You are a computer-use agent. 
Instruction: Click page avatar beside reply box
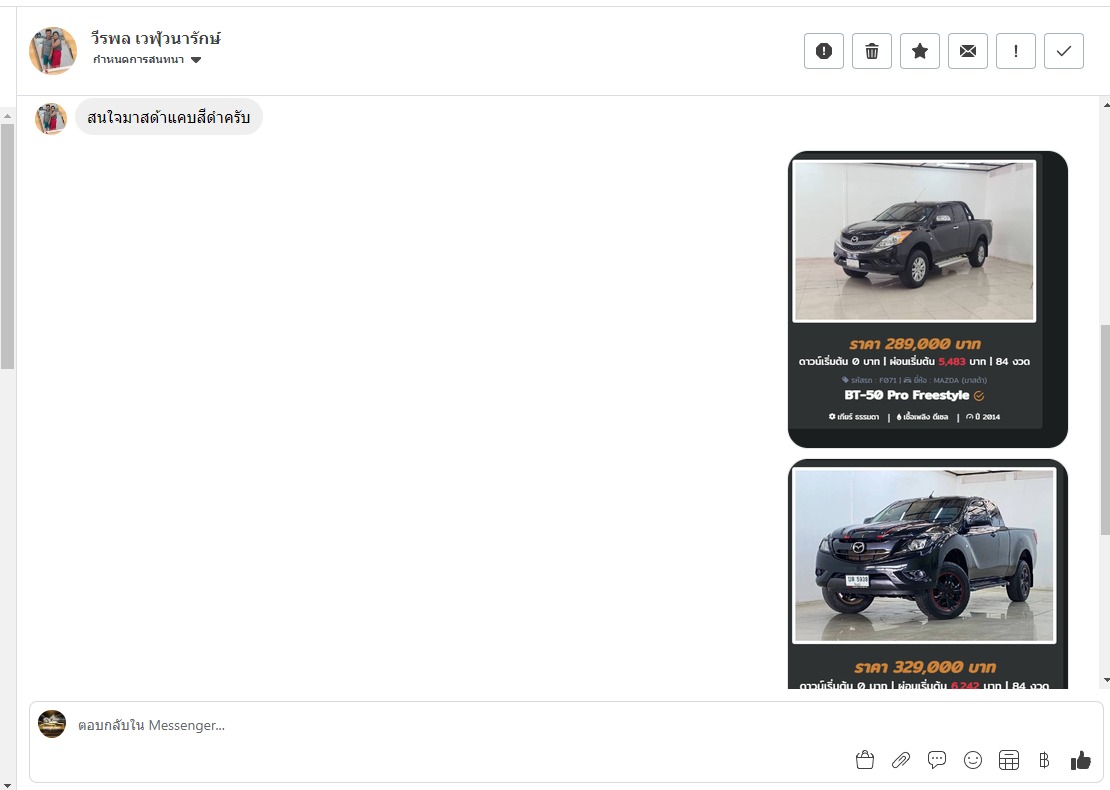(x=52, y=724)
